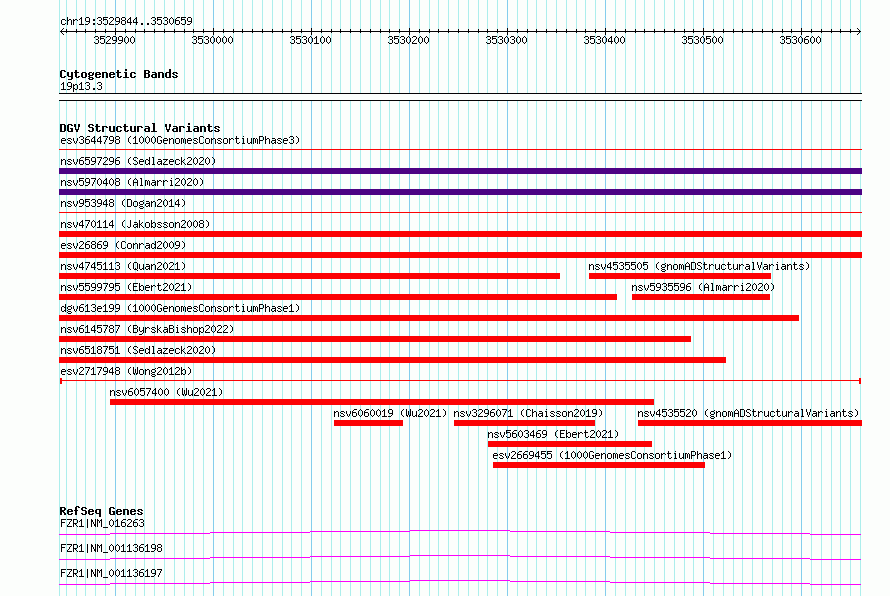This screenshot has width=890, height=596.
Task: Click the nsv5935596 Almarri2020 variant label
Action: [703, 287]
